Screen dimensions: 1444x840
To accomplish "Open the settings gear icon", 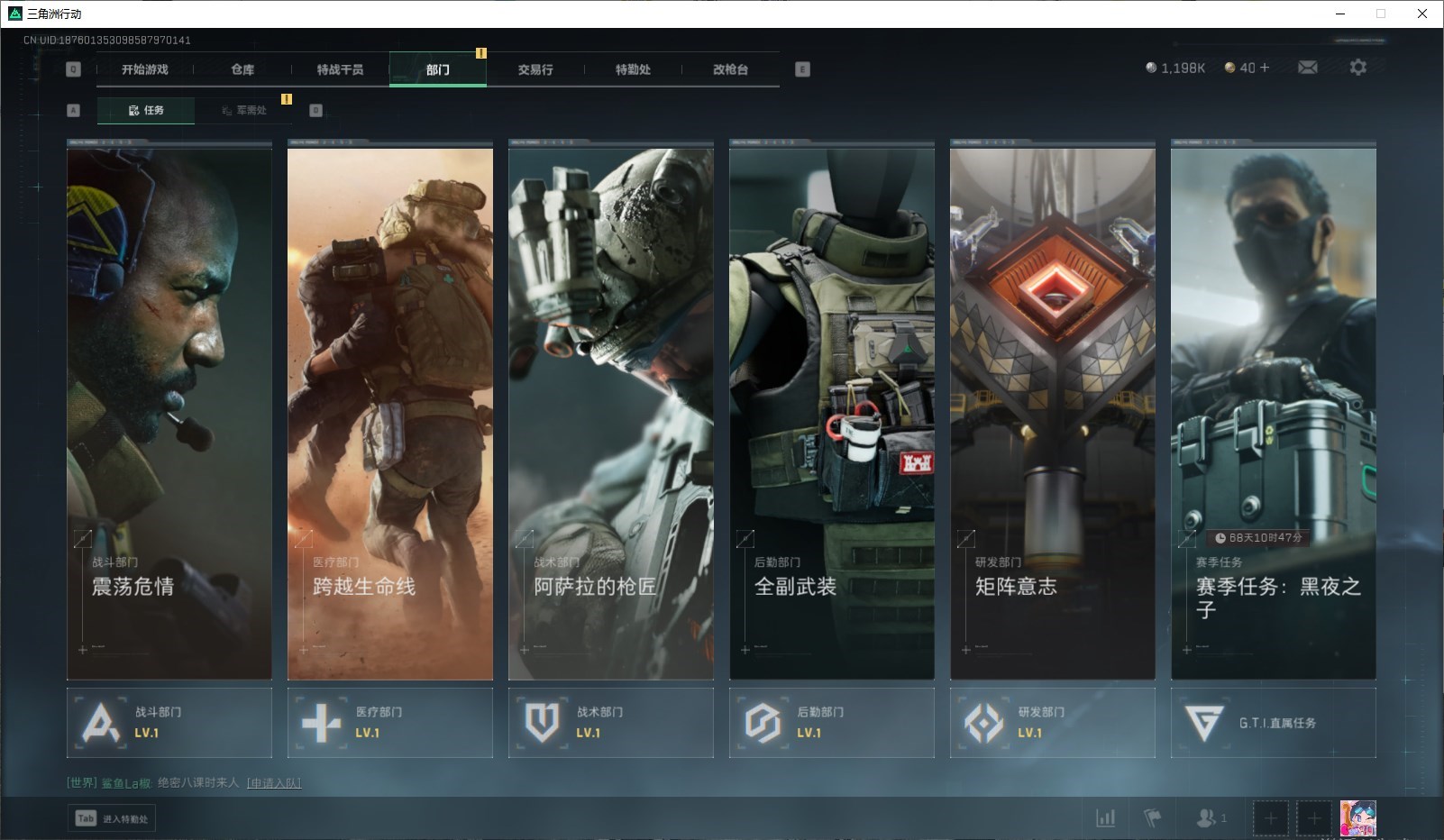I will [x=1357, y=68].
